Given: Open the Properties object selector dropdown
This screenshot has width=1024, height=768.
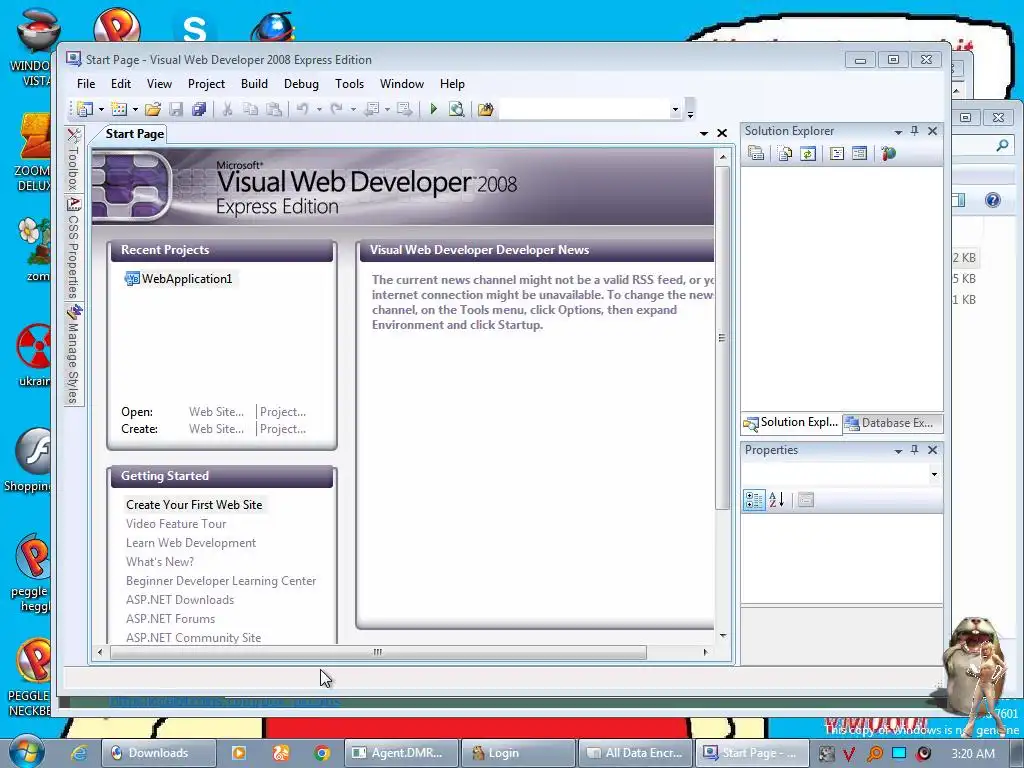Looking at the screenshot, I should point(935,475).
